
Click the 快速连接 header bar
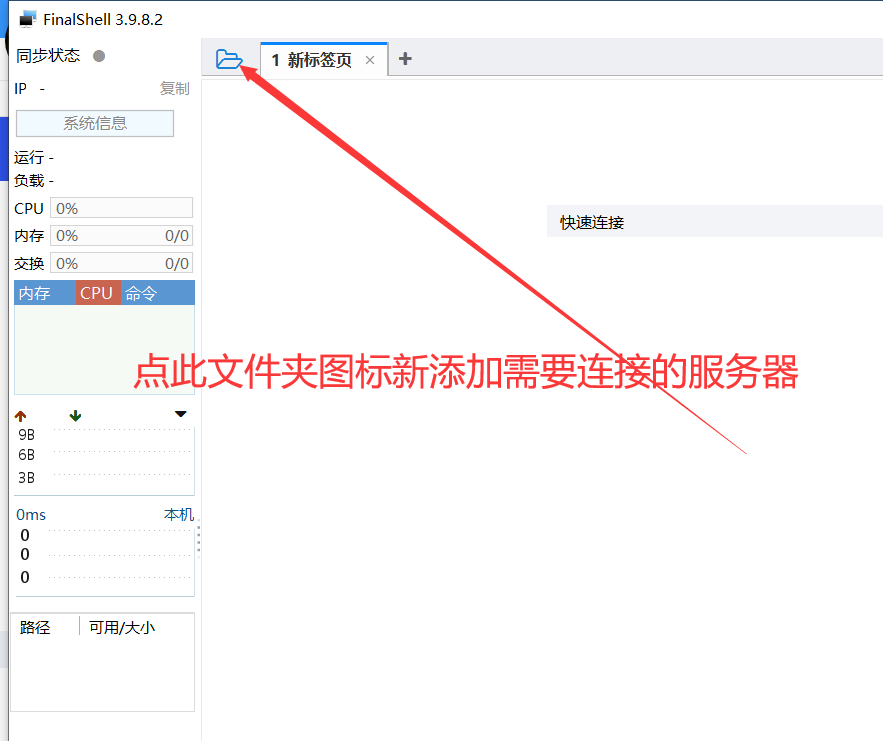click(x=714, y=222)
